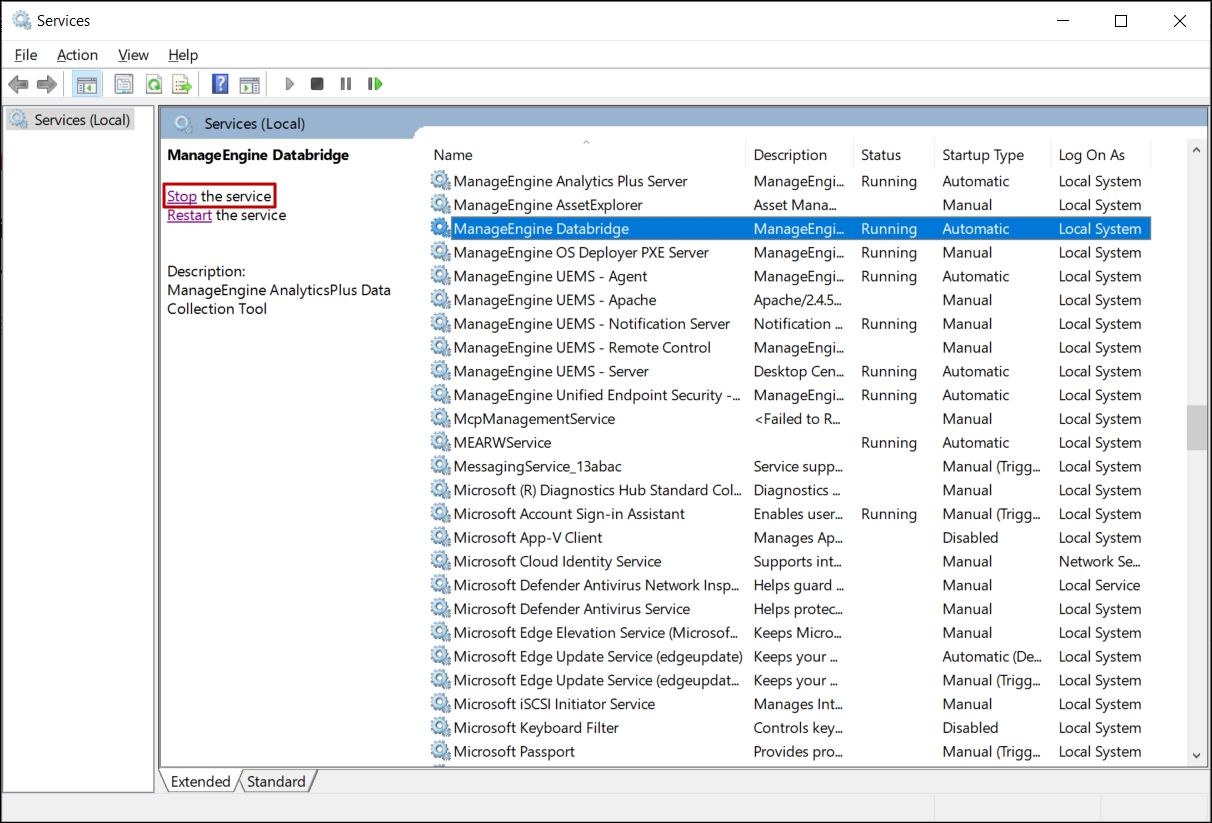The height and width of the screenshot is (823, 1212).
Task: Open the Action menu
Action: point(77,55)
